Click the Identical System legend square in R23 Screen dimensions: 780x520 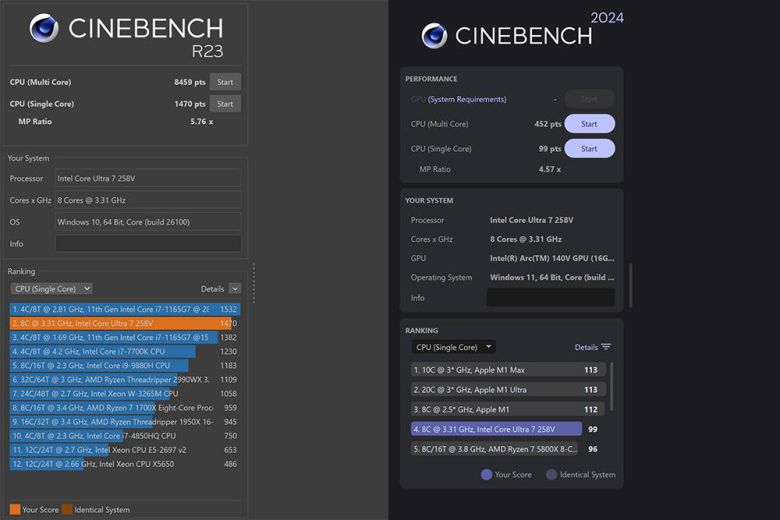[x=67, y=510]
